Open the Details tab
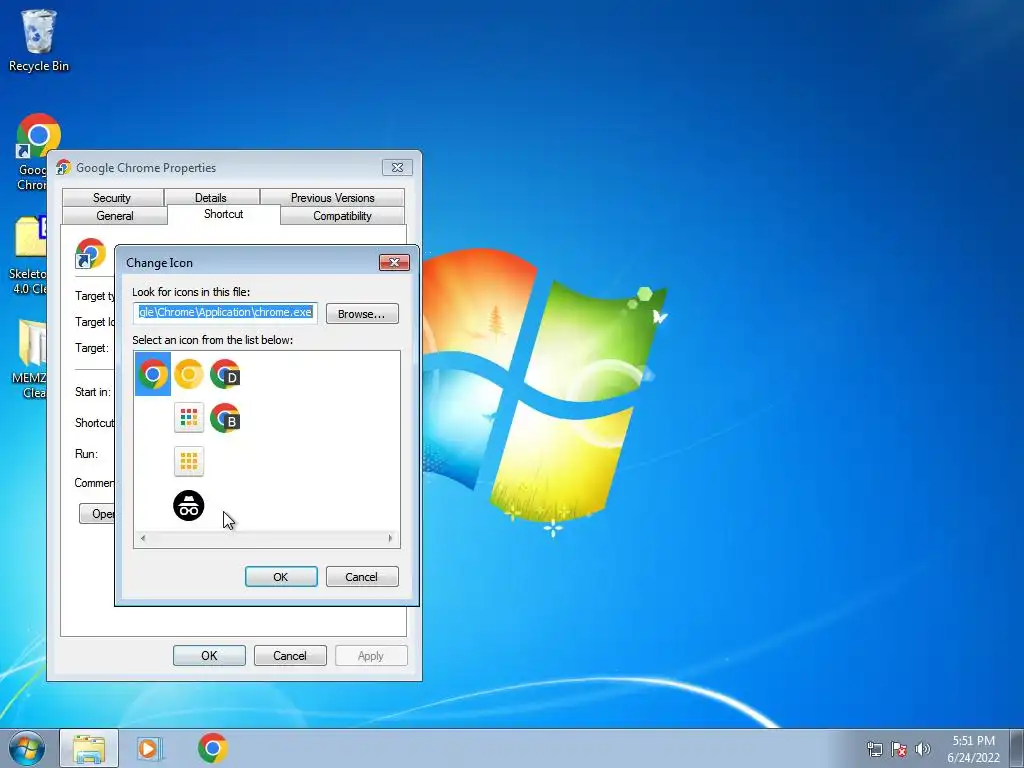Image resolution: width=1024 pixels, height=768 pixels. [211, 197]
